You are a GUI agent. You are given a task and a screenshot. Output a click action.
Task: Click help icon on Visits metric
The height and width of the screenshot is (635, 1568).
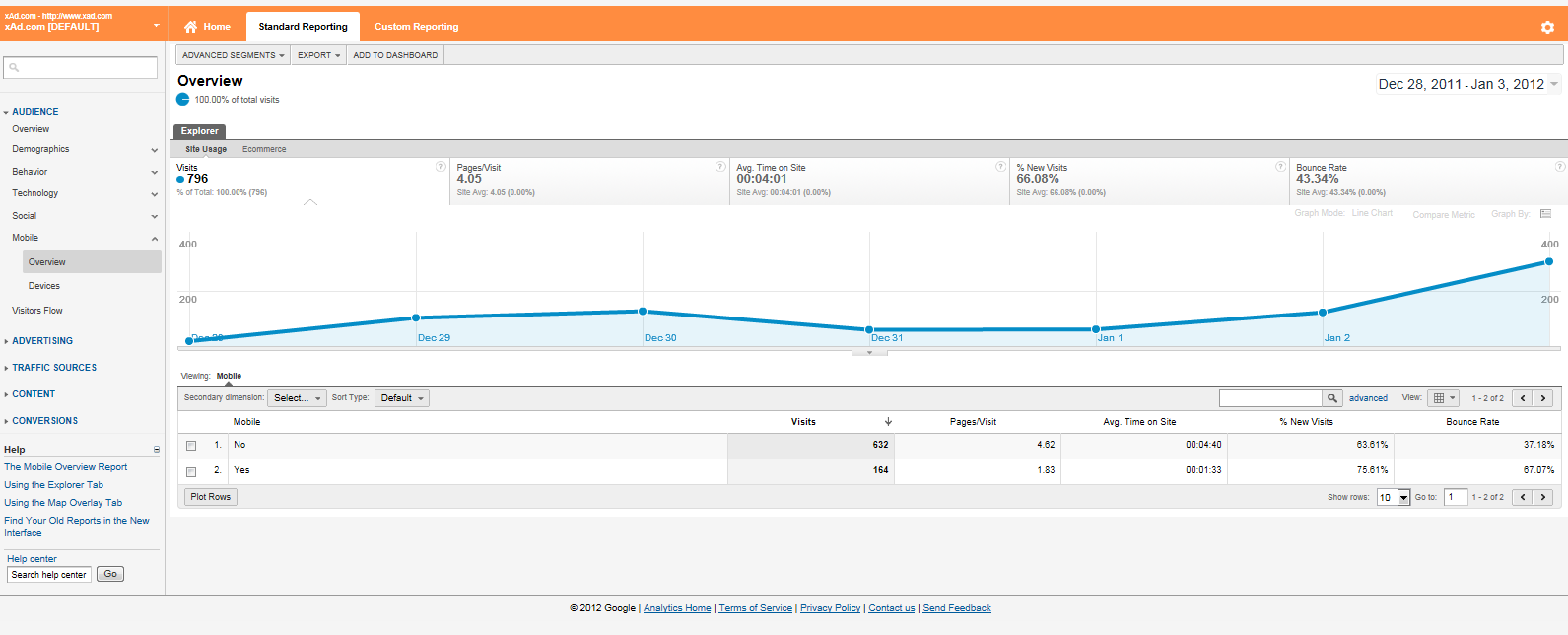(441, 166)
